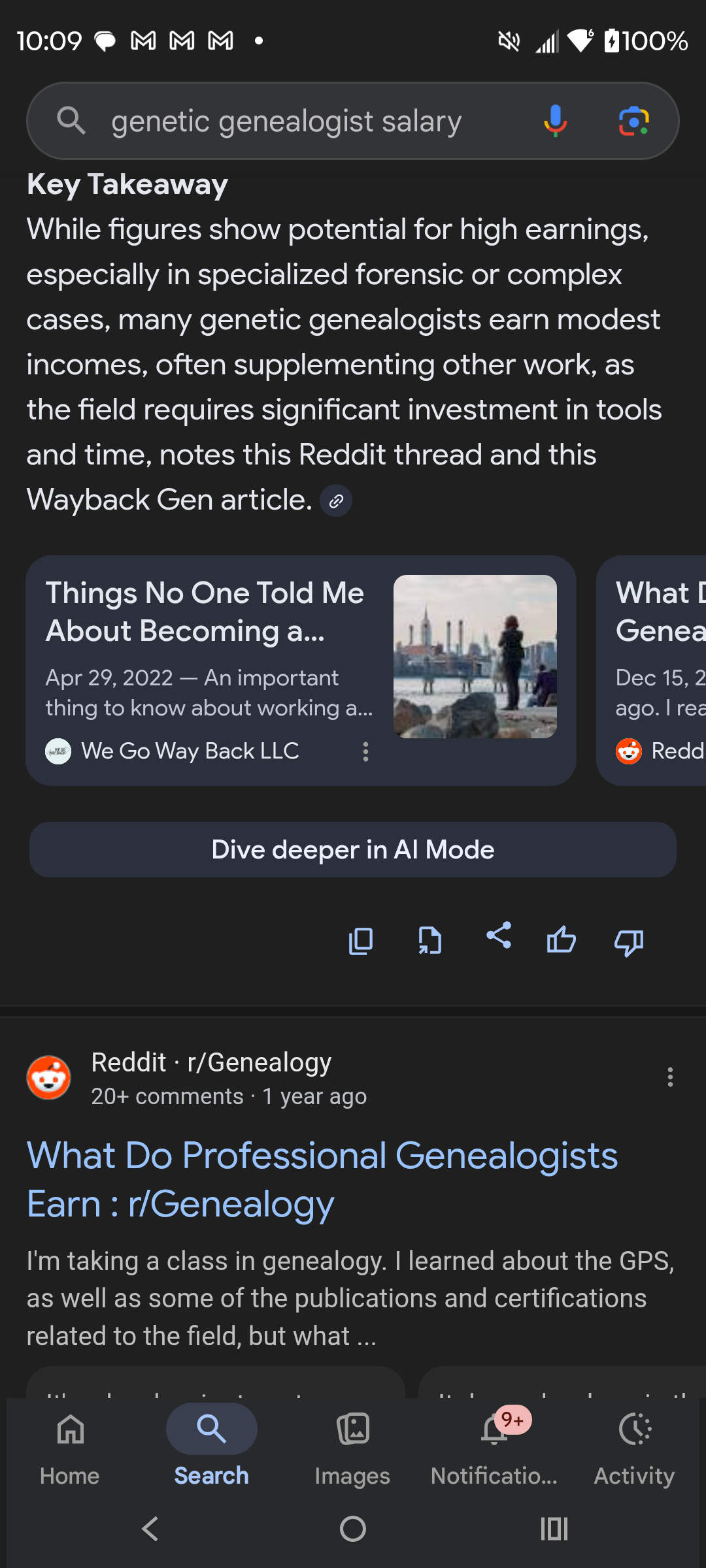Open the Reddit r/Genealogy site icon
This screenshot has height=1568, width=706.
coord(48,1077)
